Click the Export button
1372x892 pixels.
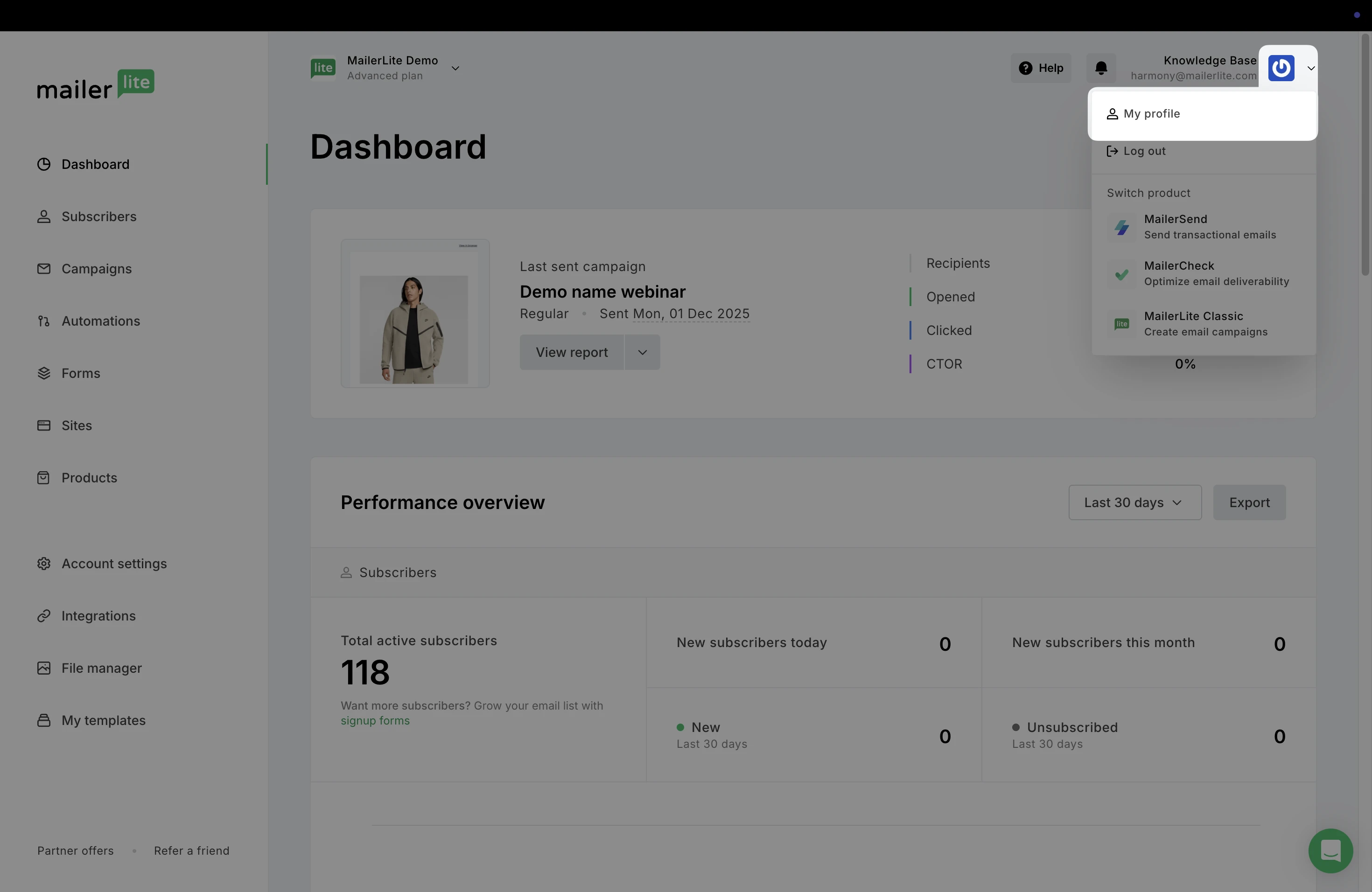[x=1249, y=502]
